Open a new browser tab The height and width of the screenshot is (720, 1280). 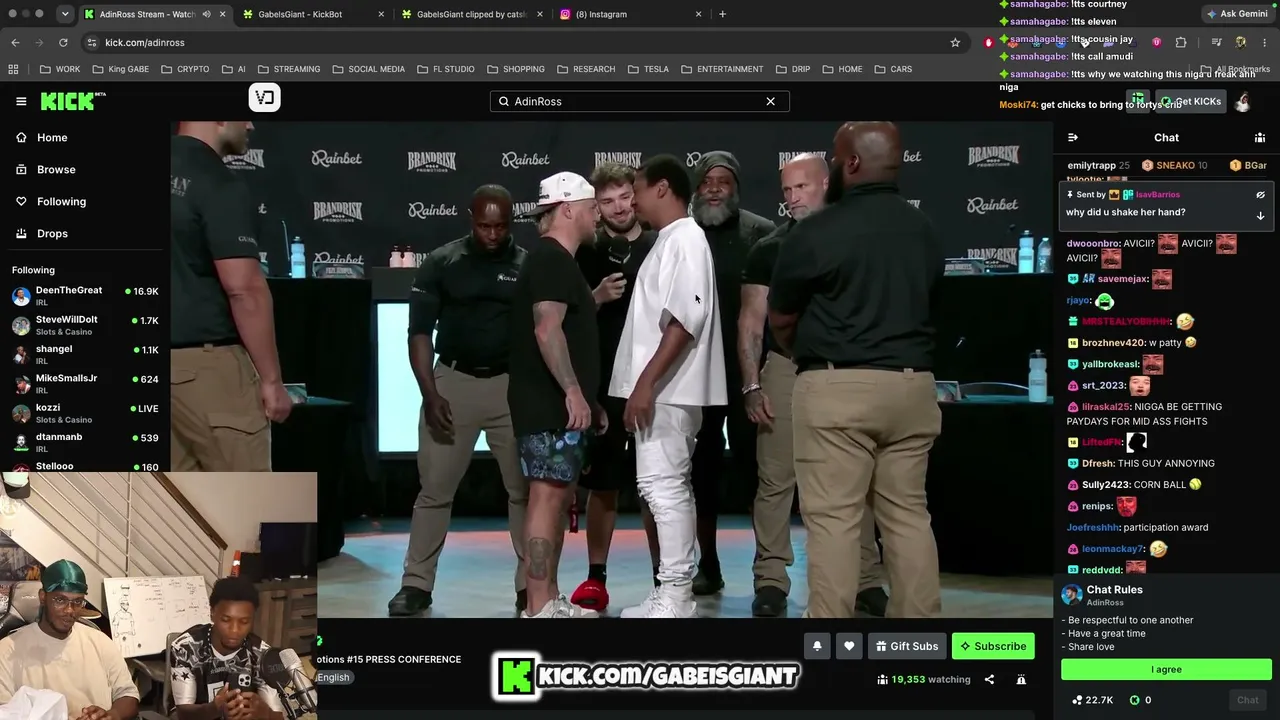tap(722, 14)
